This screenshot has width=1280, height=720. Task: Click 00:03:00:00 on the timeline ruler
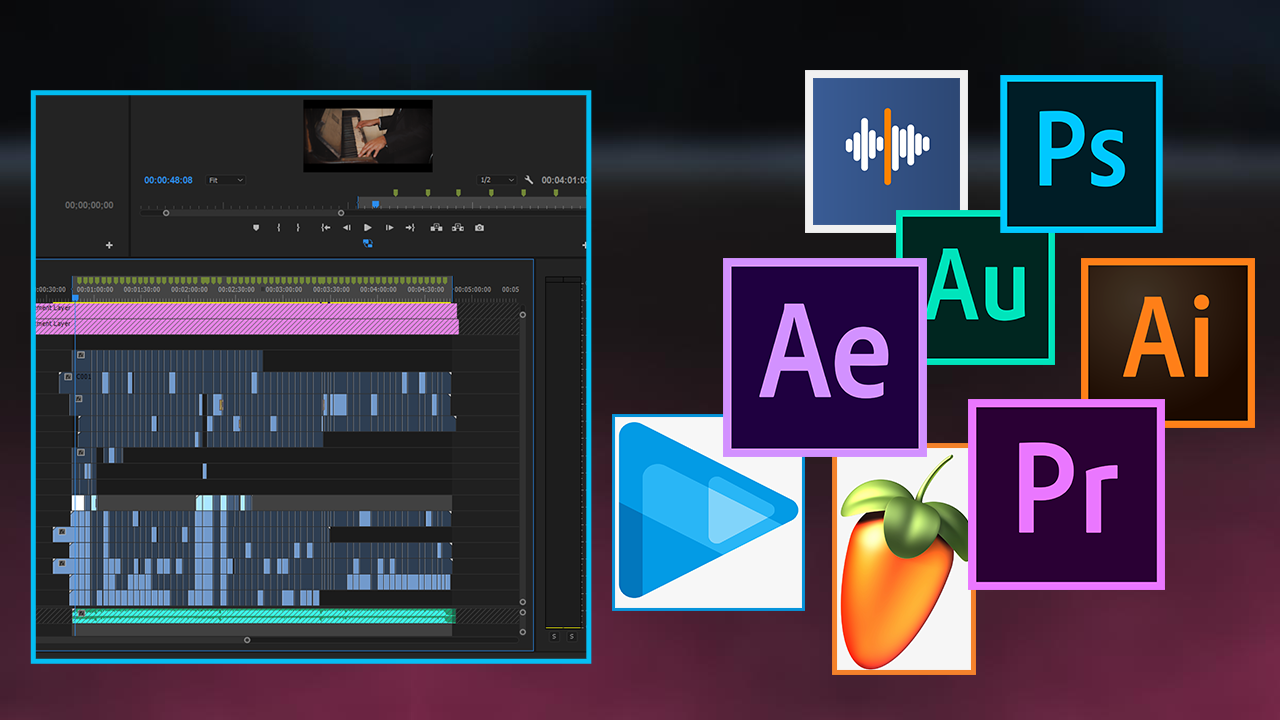tap(283, 289)
